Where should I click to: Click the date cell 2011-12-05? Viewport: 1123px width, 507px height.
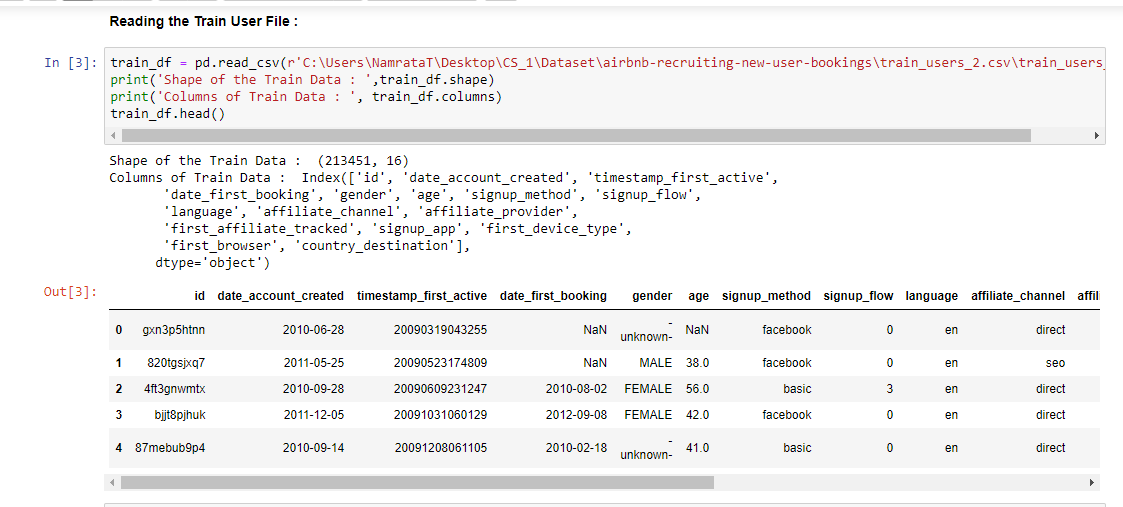[314, 415]
